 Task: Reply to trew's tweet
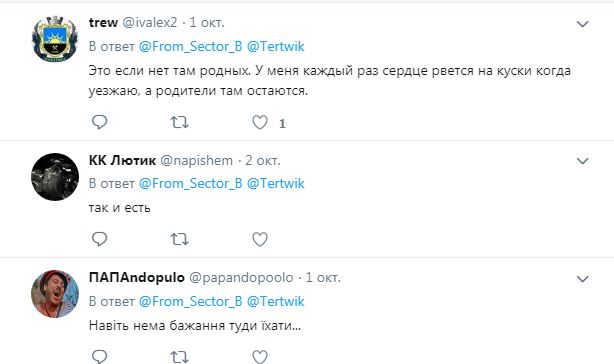click(99, 122)
